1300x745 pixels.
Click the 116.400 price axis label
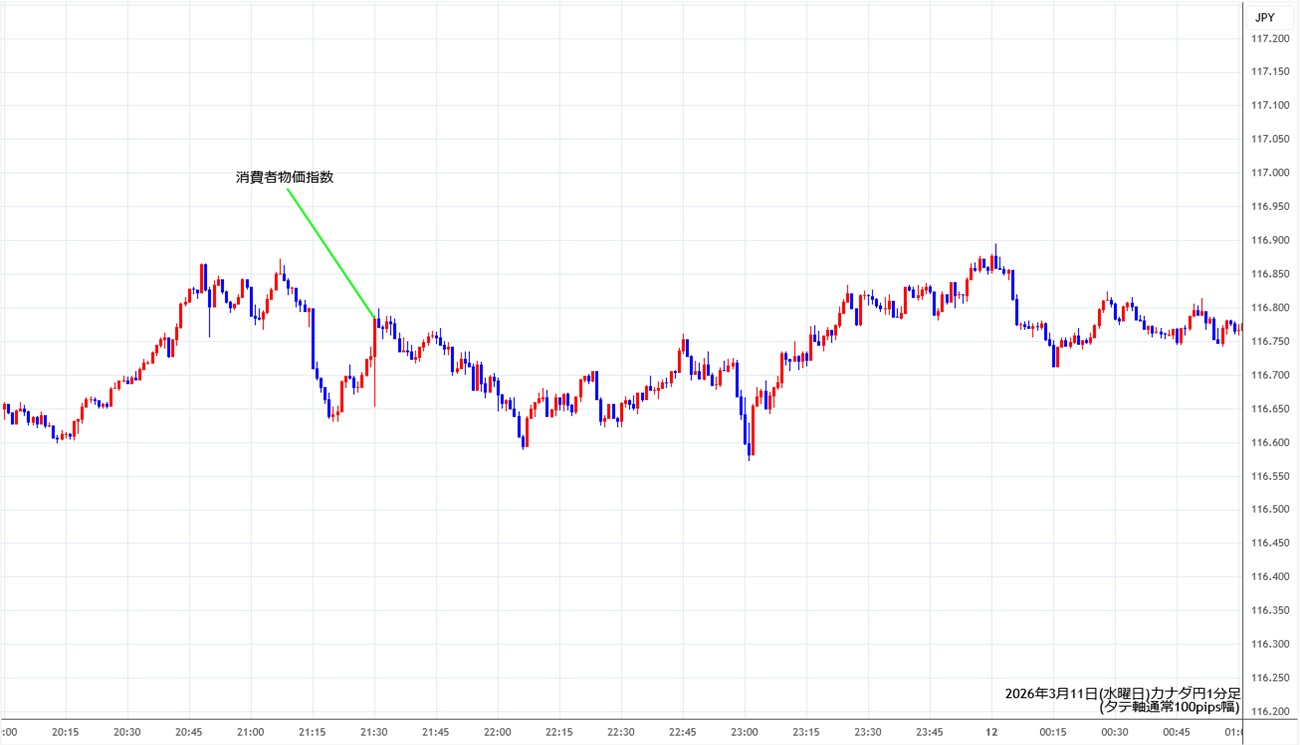click(x=1270, y=577)
